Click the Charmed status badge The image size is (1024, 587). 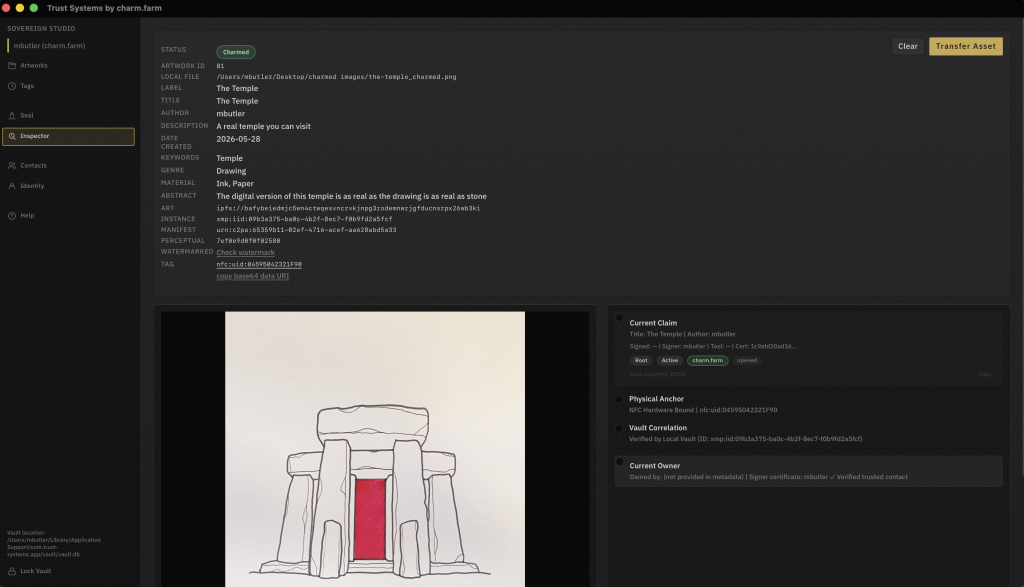tap(236, 52)
